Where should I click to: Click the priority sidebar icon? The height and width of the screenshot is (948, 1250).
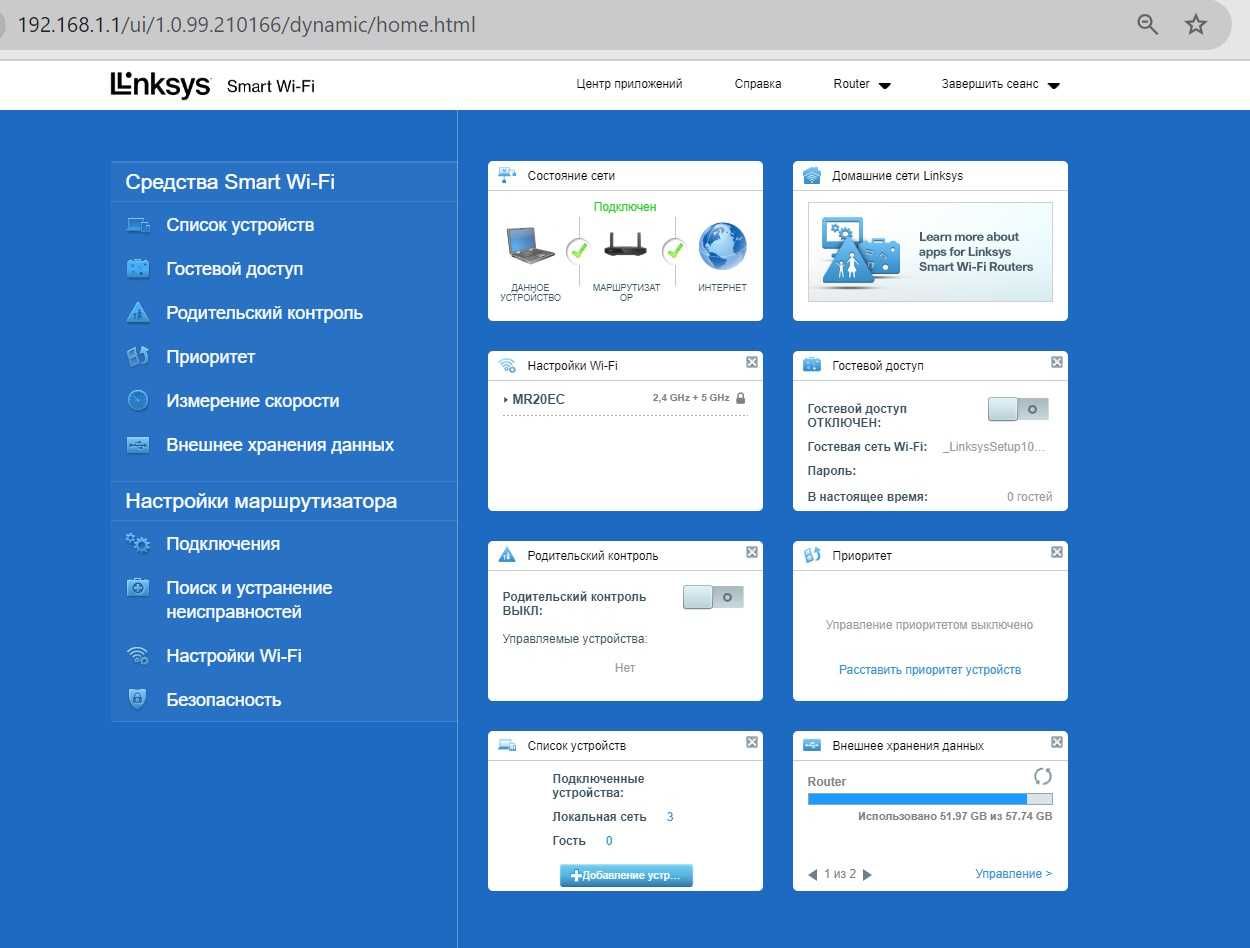(138, 357)
